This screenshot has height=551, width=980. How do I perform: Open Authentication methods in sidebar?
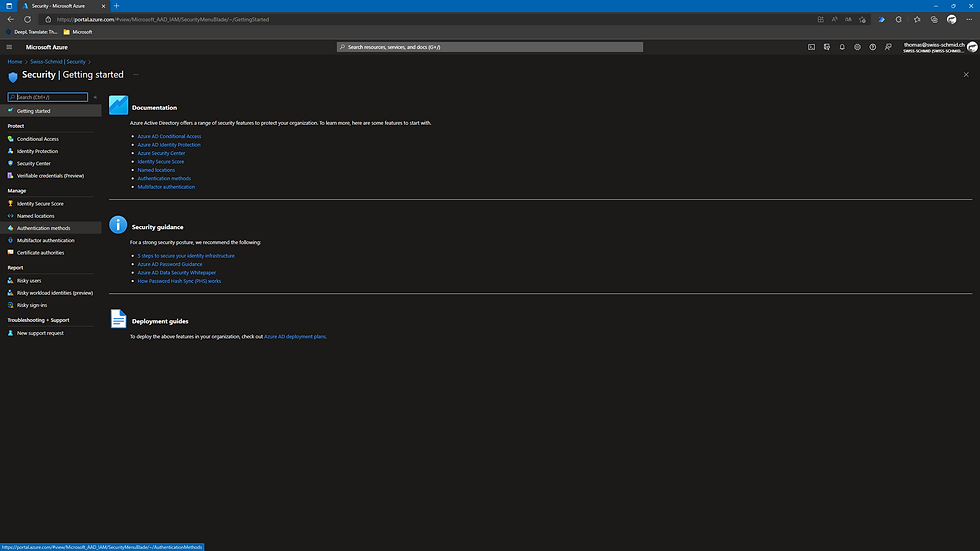coord(51,228)
